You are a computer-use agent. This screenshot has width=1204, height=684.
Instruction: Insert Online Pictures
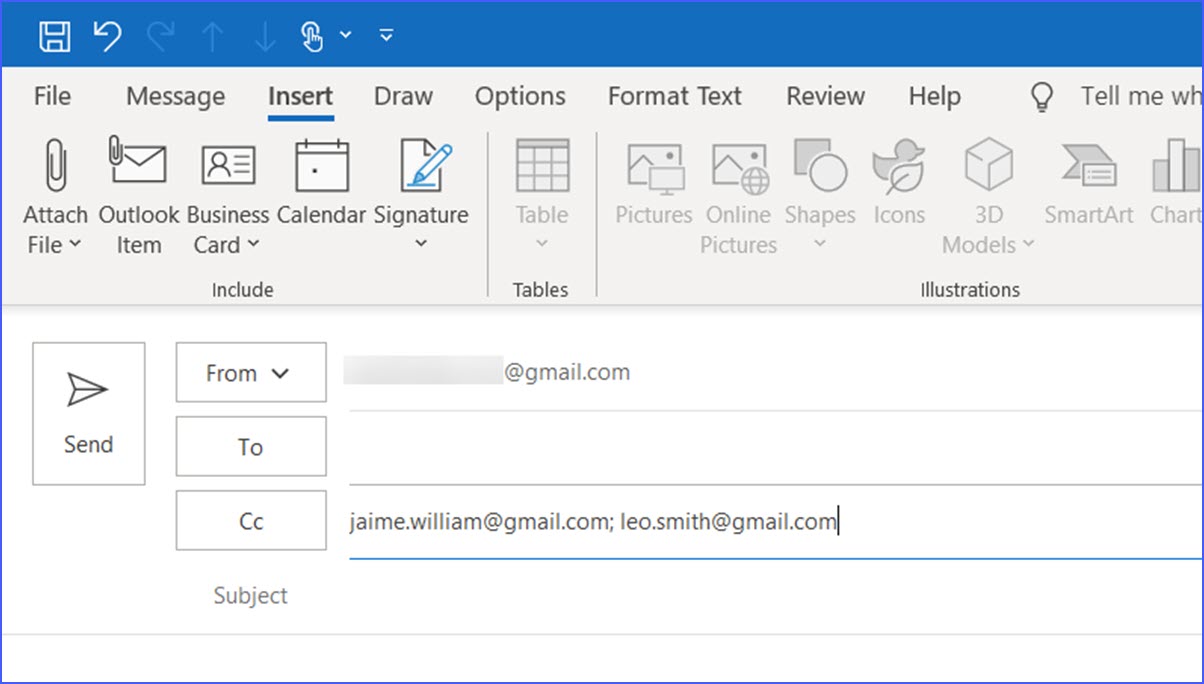(738, 195)
